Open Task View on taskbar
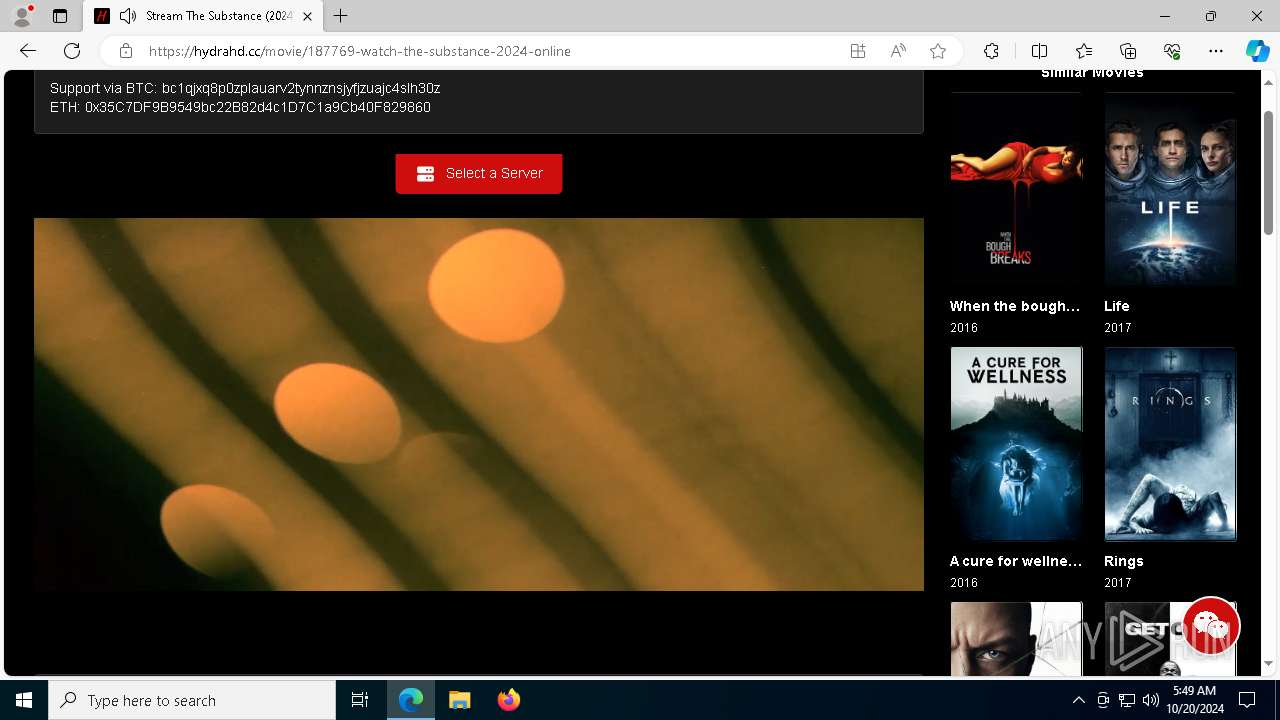Image resolution: width=1280 pixels, height=720 pixels. click(x=360, y=700)
